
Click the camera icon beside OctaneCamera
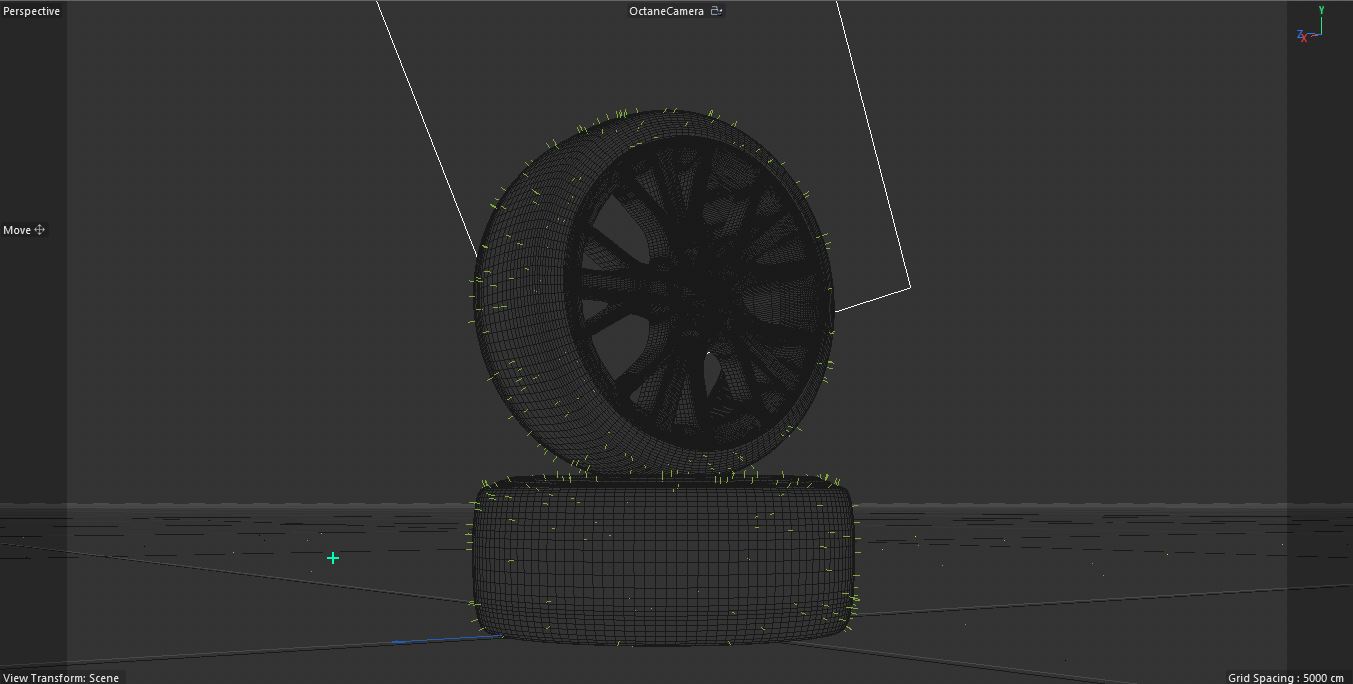(715, 10)
